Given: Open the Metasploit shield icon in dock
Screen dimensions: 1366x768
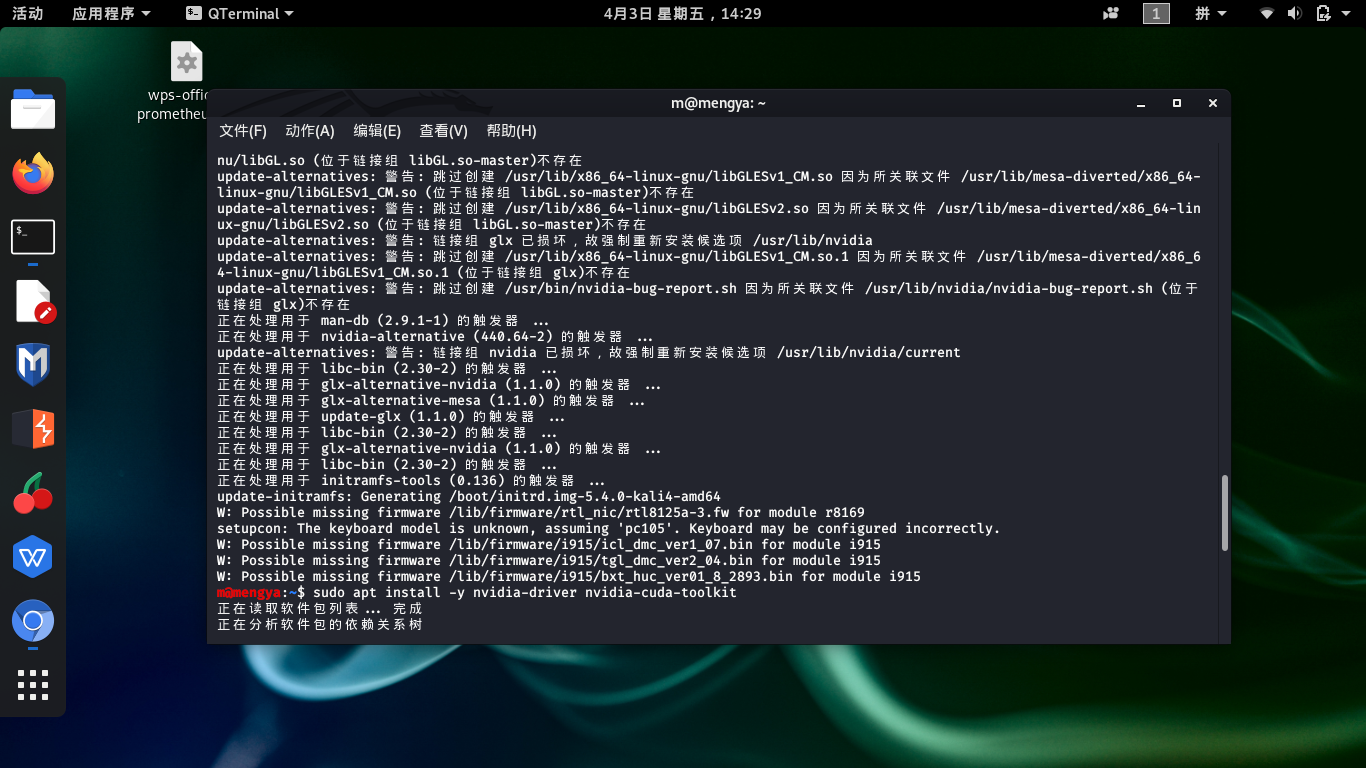Looking at the screenshot, I should tap(33, 364).
